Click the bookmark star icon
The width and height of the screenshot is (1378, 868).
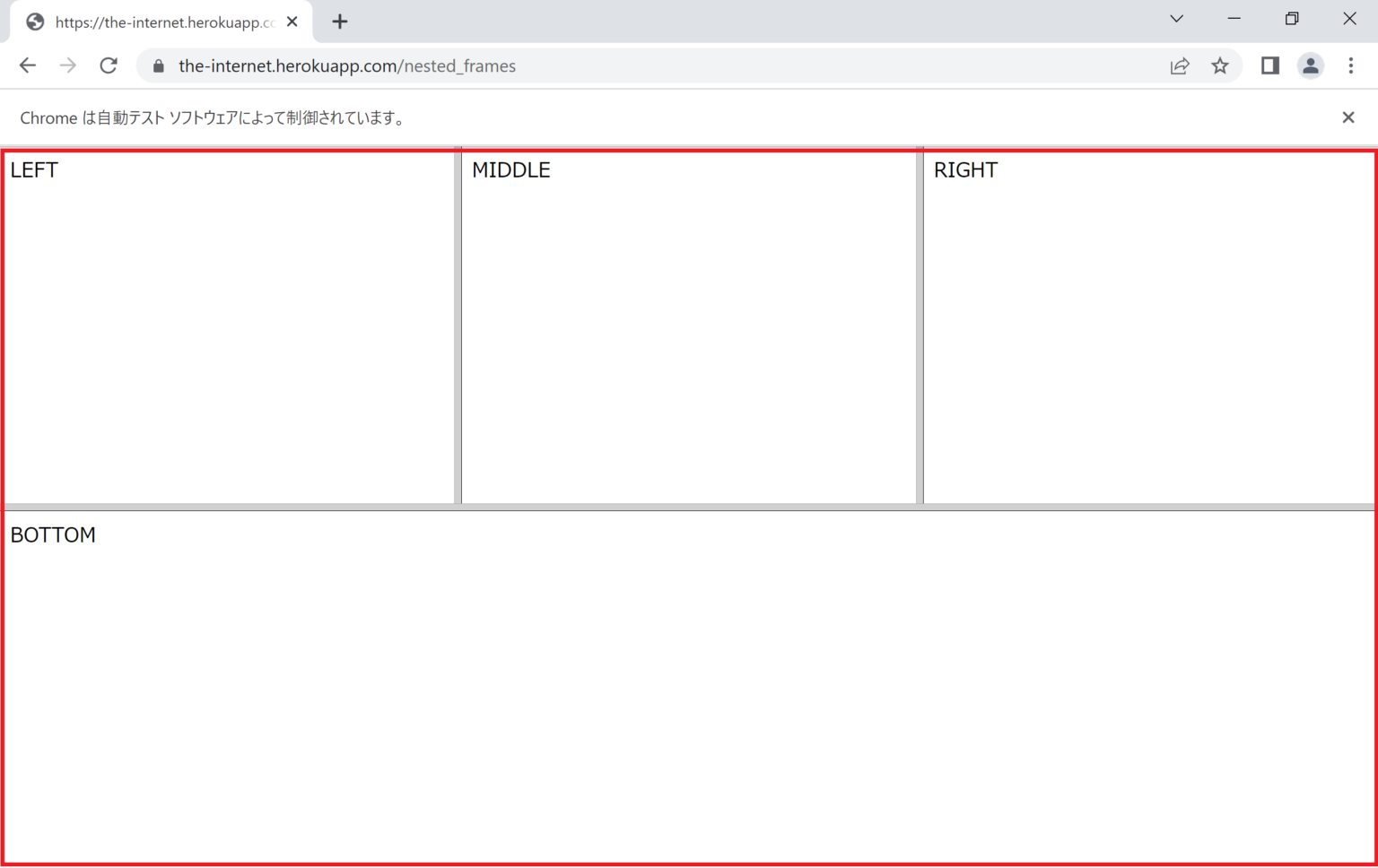pyautogui.click(x=1220, y=65)
